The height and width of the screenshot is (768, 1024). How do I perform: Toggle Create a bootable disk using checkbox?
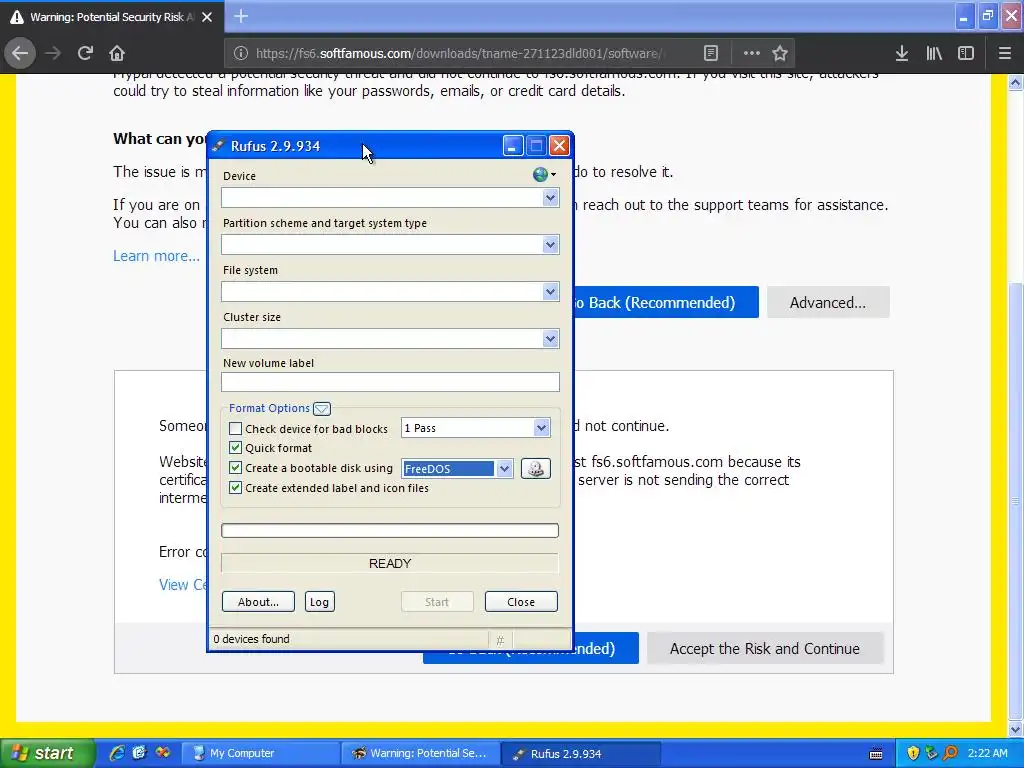click(x=235, y=468)
